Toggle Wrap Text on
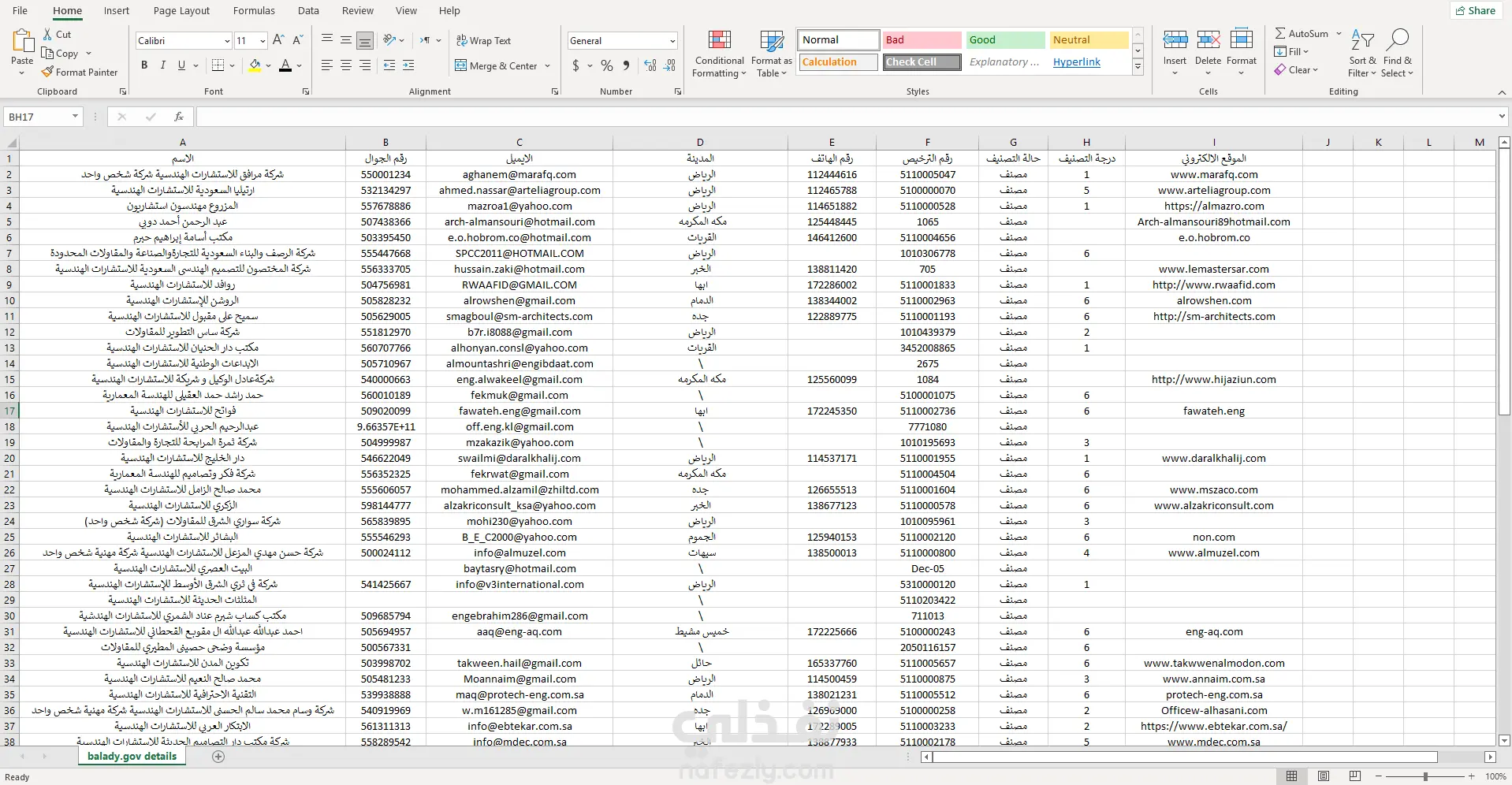 tap(482, 41)
